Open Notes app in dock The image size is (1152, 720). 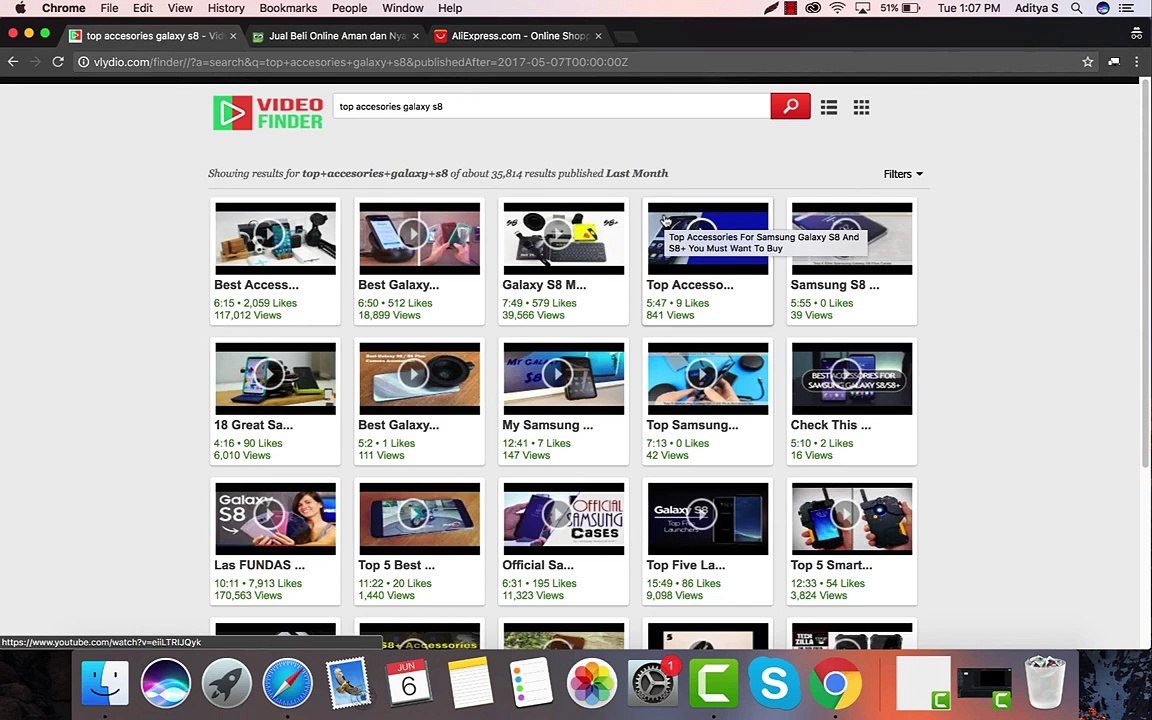[x=469, y=683]
